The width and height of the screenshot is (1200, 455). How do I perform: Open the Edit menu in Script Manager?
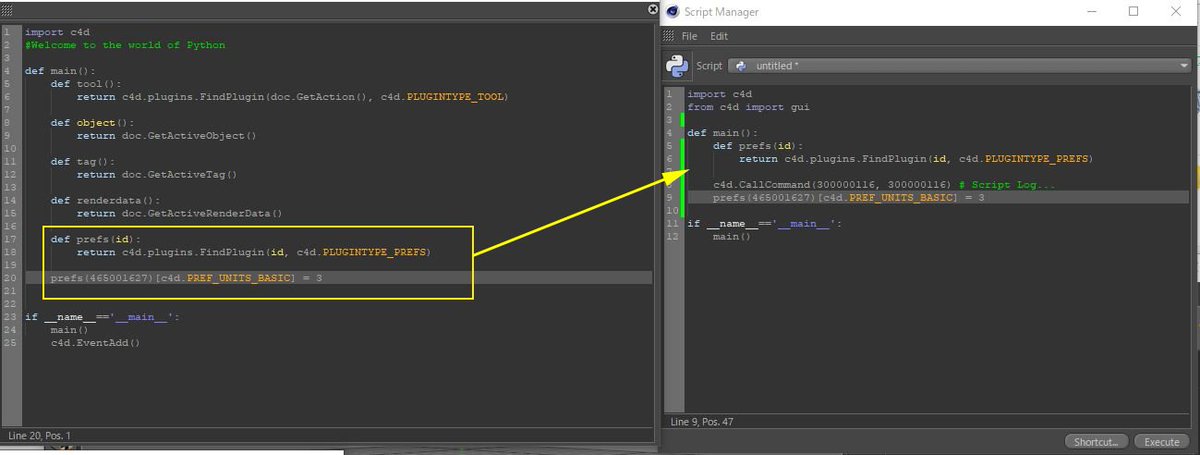719,36
